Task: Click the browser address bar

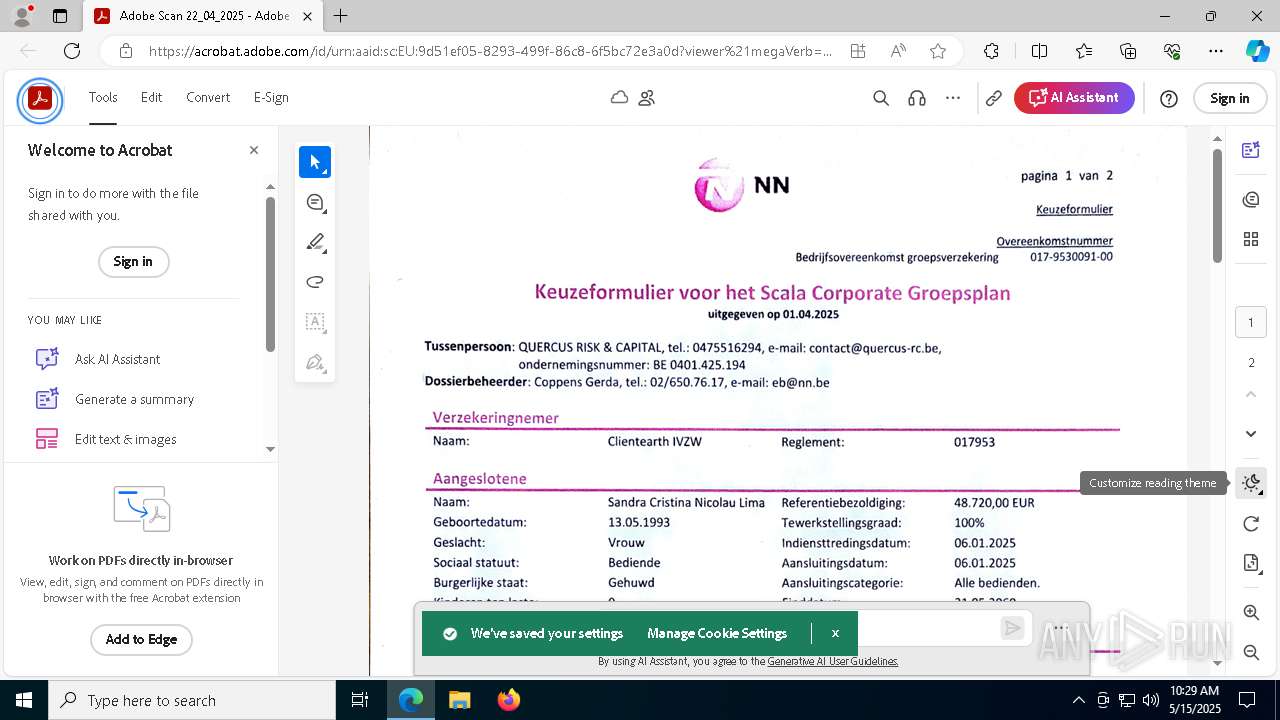Action: click(x=490, y=51)
